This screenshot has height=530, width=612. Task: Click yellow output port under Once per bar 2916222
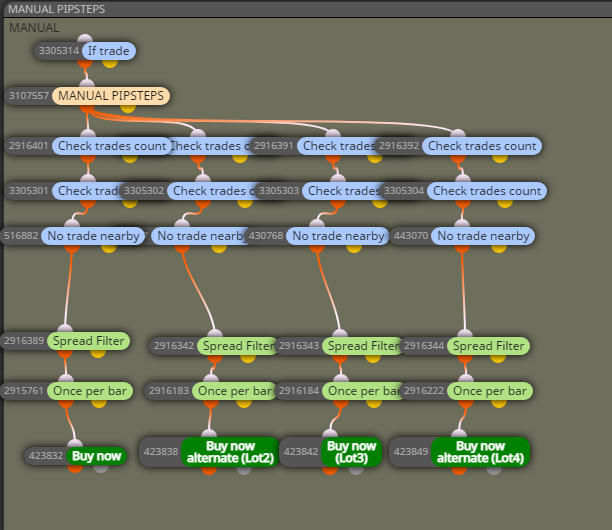[499, 403]
